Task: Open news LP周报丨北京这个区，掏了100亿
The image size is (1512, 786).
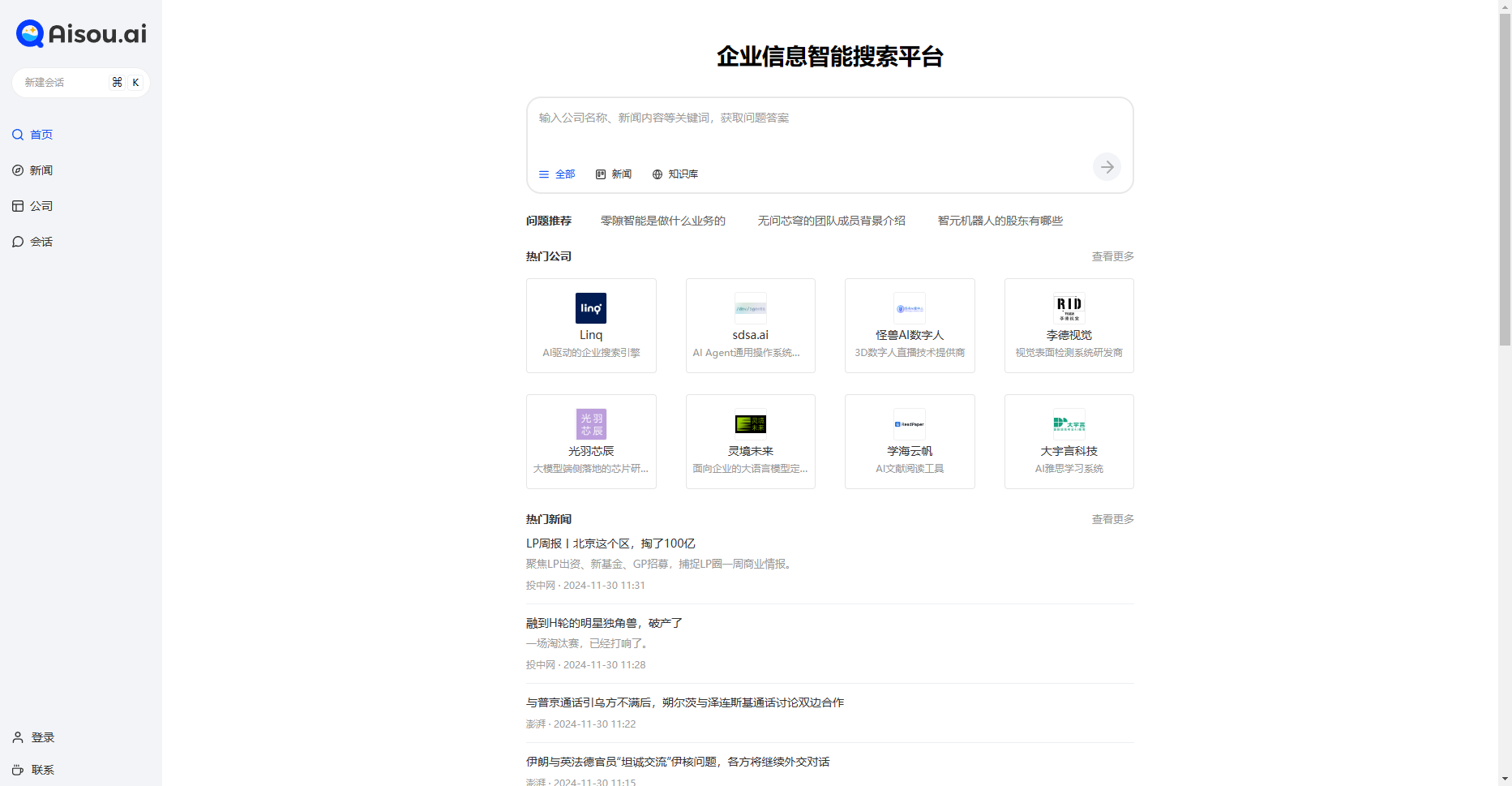Action: click(610, 543)
